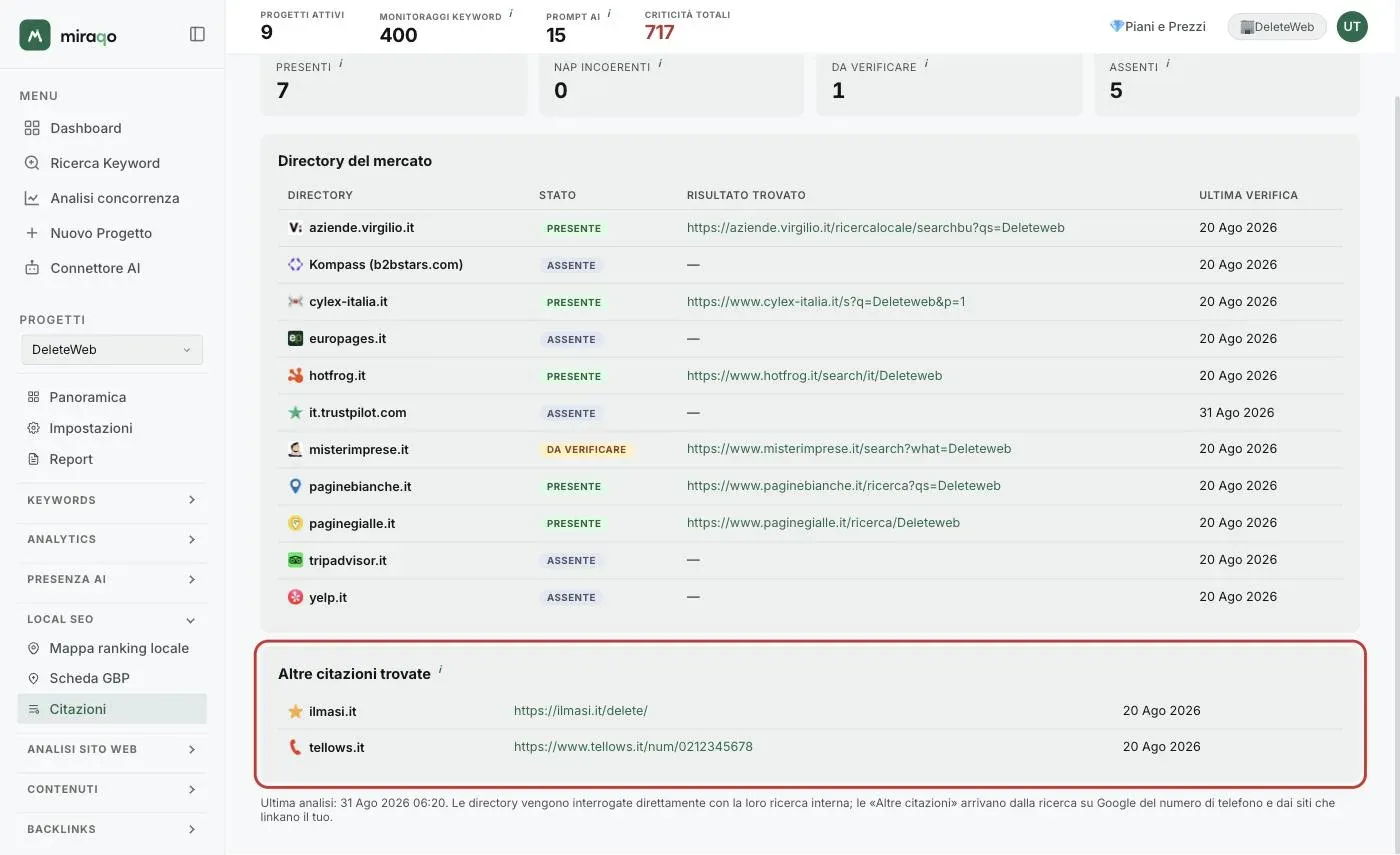
Task: Open the misterimprese.it search link
Action: (849, 449)
